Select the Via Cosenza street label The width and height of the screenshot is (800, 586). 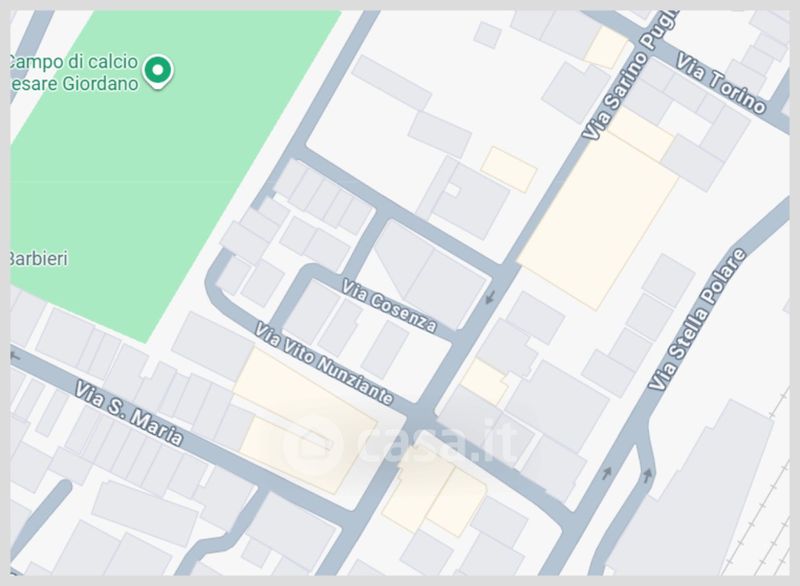(389, 305)
